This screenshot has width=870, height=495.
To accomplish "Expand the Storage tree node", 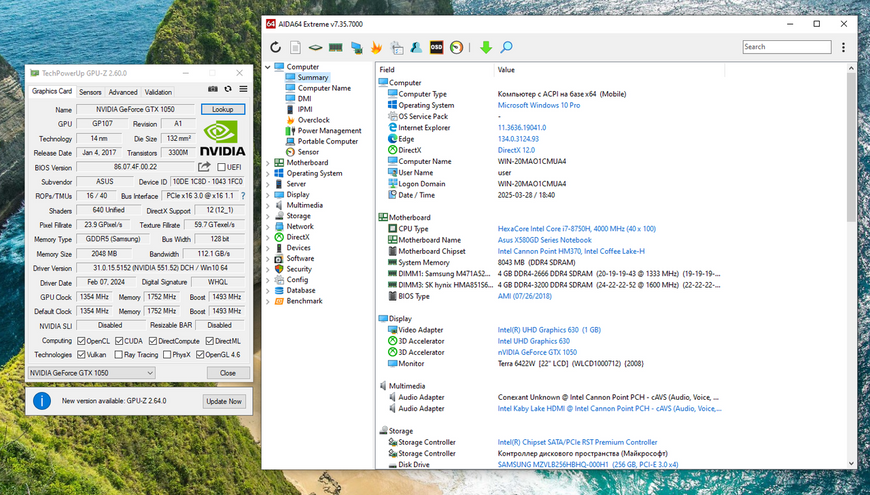I will pyautogui.click(x=268, y=216).
